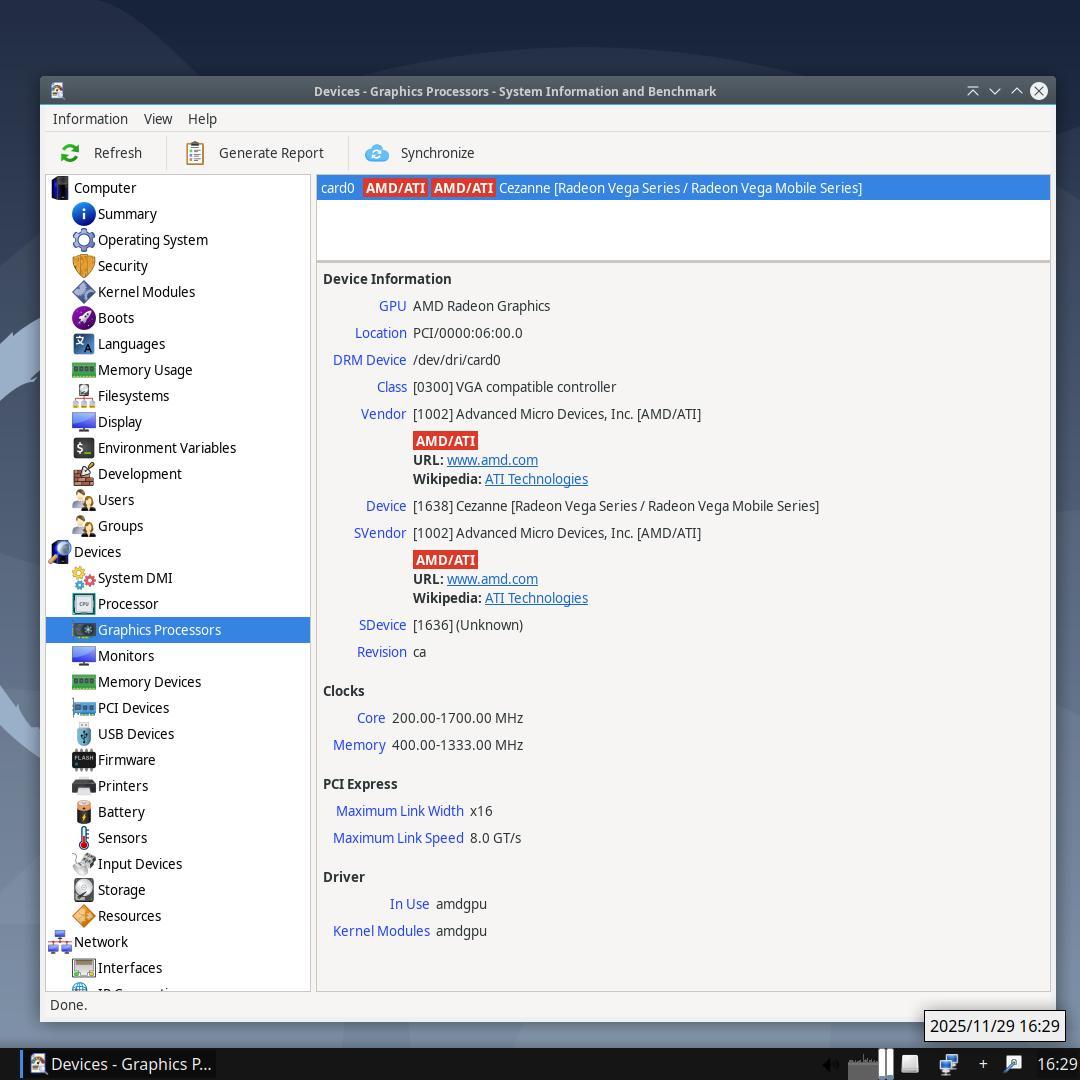Click the Synchronize cloud icon
Screen dimensions: 1080x1080
pyautogui.click(x=377, y=153)
